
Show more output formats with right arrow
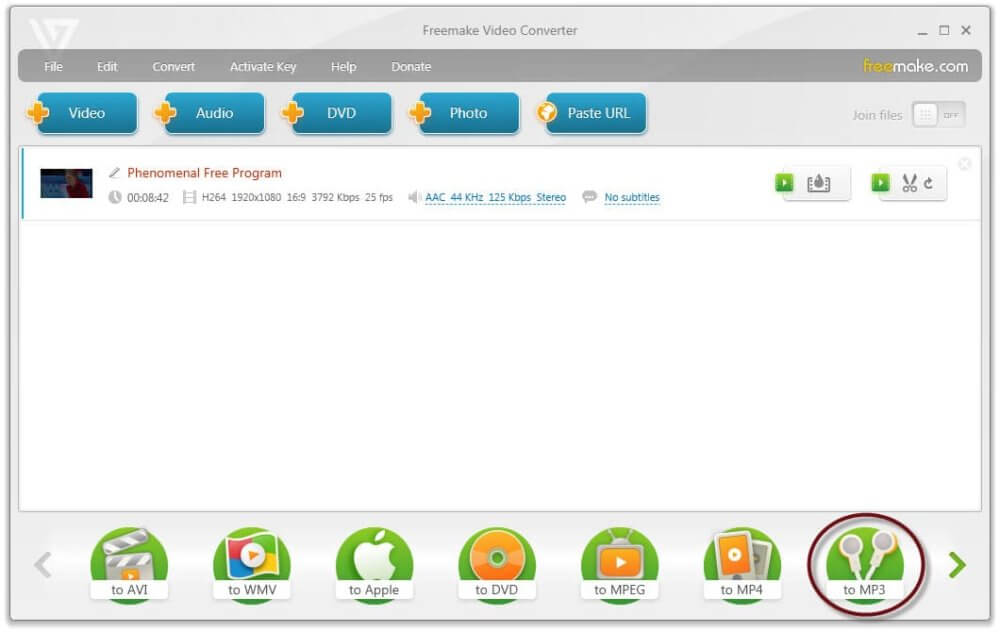coord(957,565)
